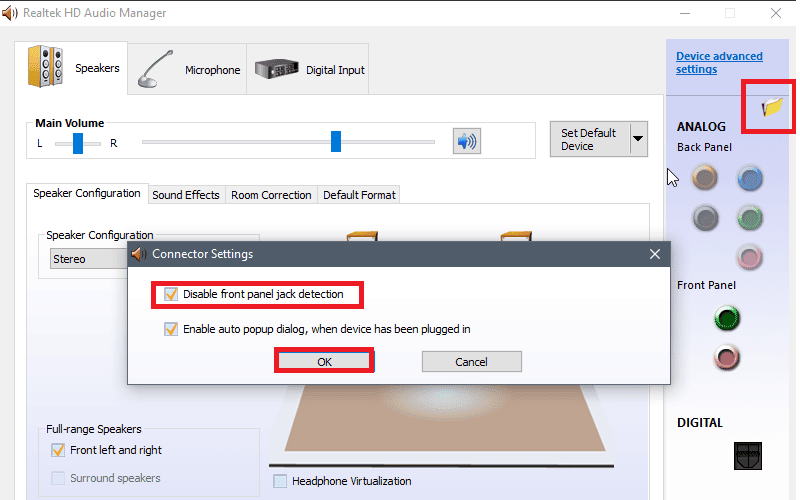
Task: Click the gray back panel jack
Action: [x=705, y=218]
